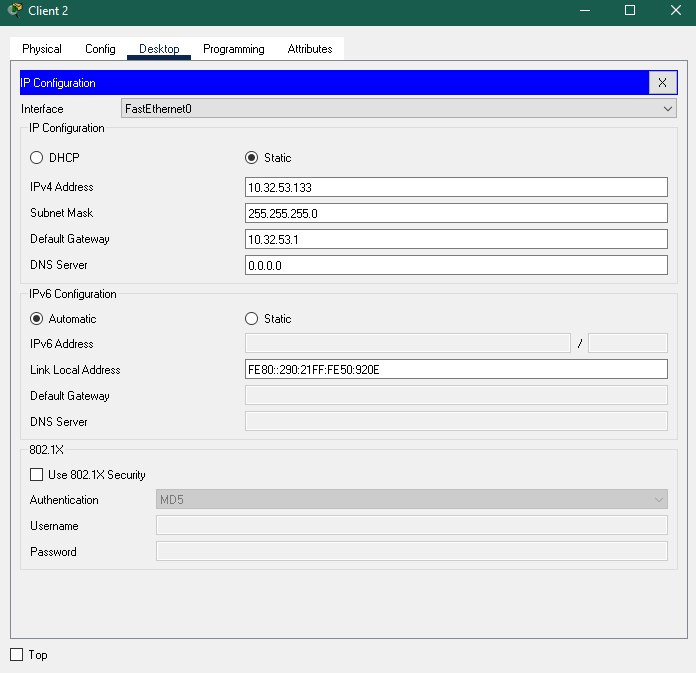Click the IPv6 Default Gateway field

pyautogui.click(x=456, y=395)
